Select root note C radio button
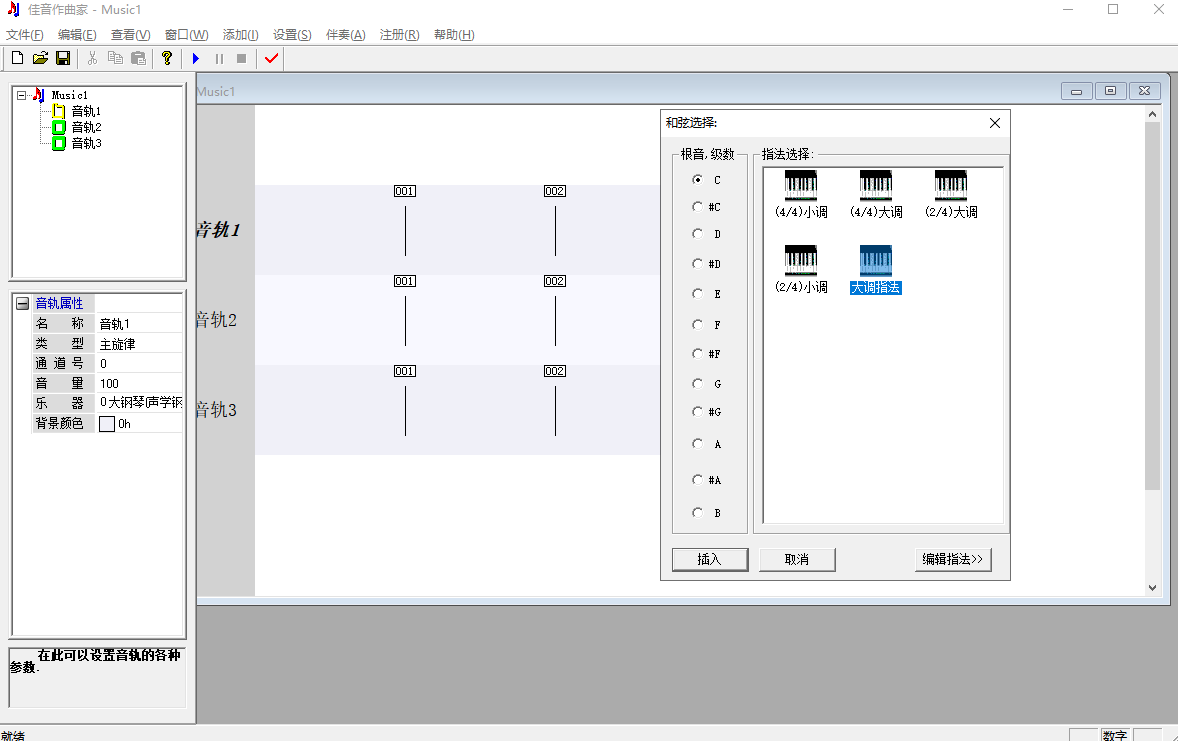Viewport: 1178px width, 741px height. coord(698,180)
